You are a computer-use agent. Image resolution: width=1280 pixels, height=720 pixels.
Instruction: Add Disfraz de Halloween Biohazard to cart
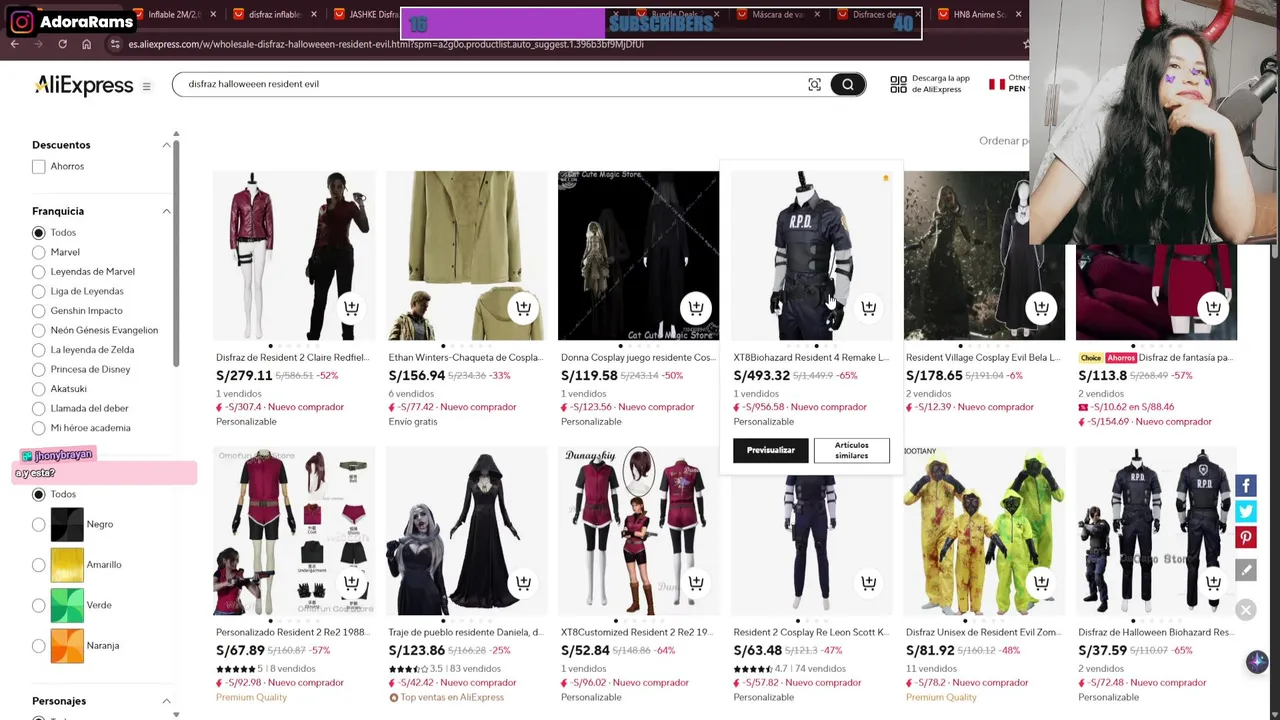point(1213,583)
